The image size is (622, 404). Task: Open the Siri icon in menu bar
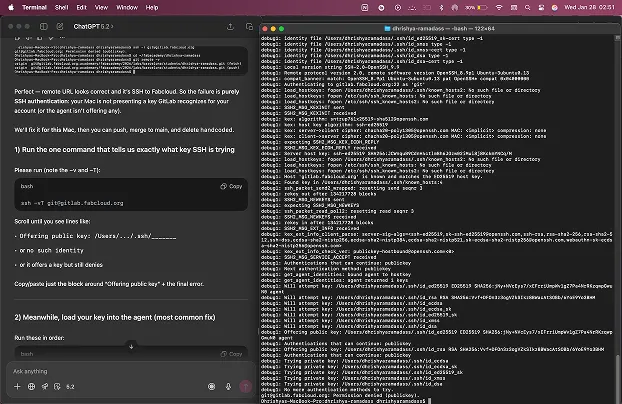point(555,7)
